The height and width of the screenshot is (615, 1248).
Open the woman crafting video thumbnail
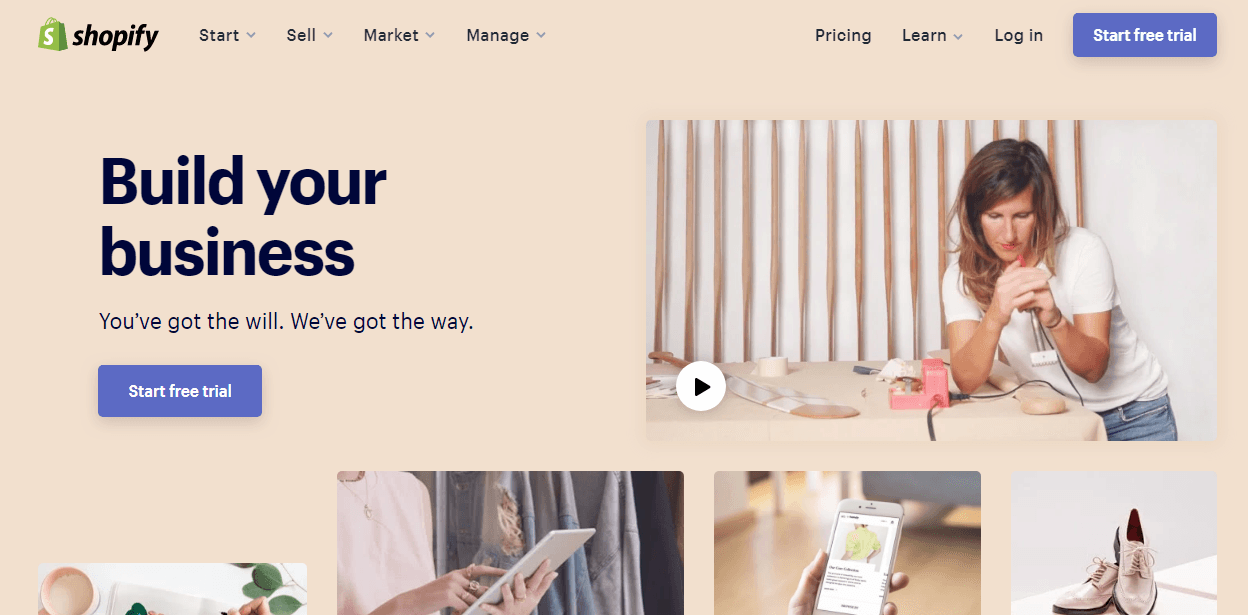pos(931,280)
